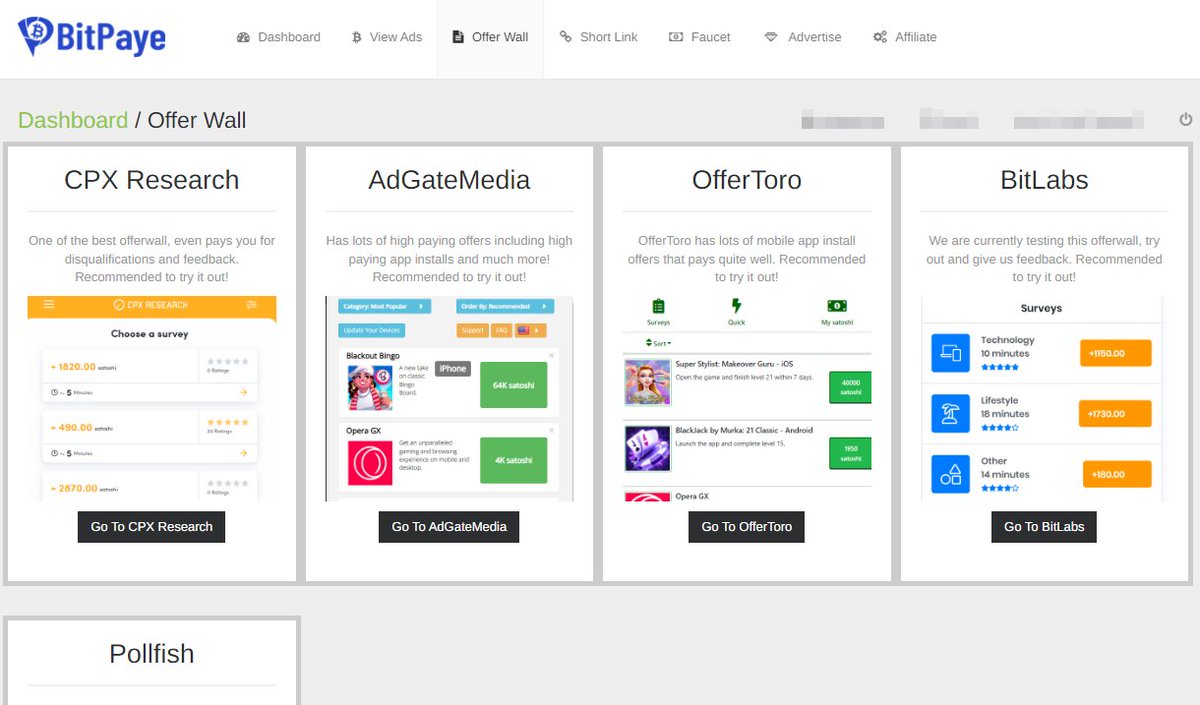Open the CPX Research preview image
Image resolution: width=1200 pixels, height=705 pixels.
coord(152,398)
